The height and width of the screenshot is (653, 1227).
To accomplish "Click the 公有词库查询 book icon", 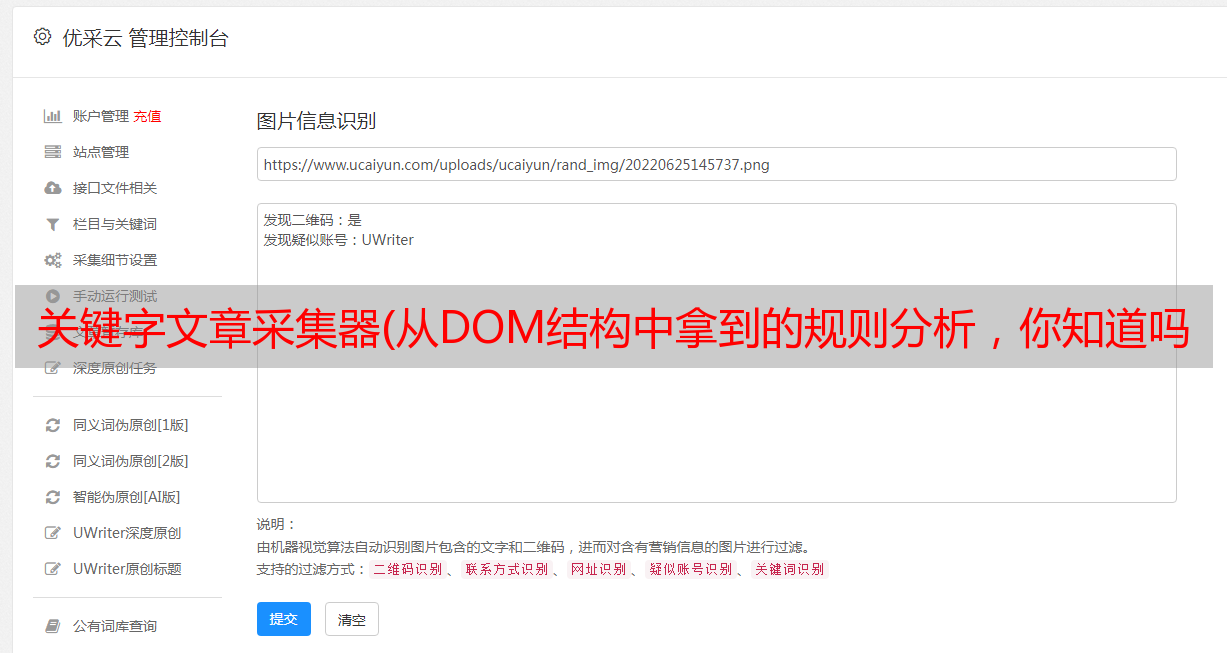I will click(53, 626).
